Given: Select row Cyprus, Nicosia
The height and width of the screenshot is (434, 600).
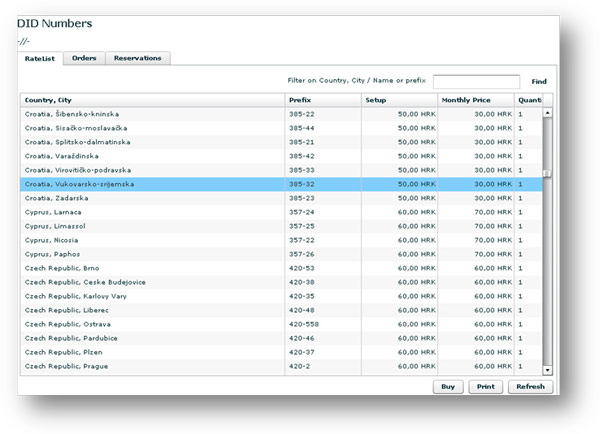Looking at the screenshot, I should click(x=281, y=240).
